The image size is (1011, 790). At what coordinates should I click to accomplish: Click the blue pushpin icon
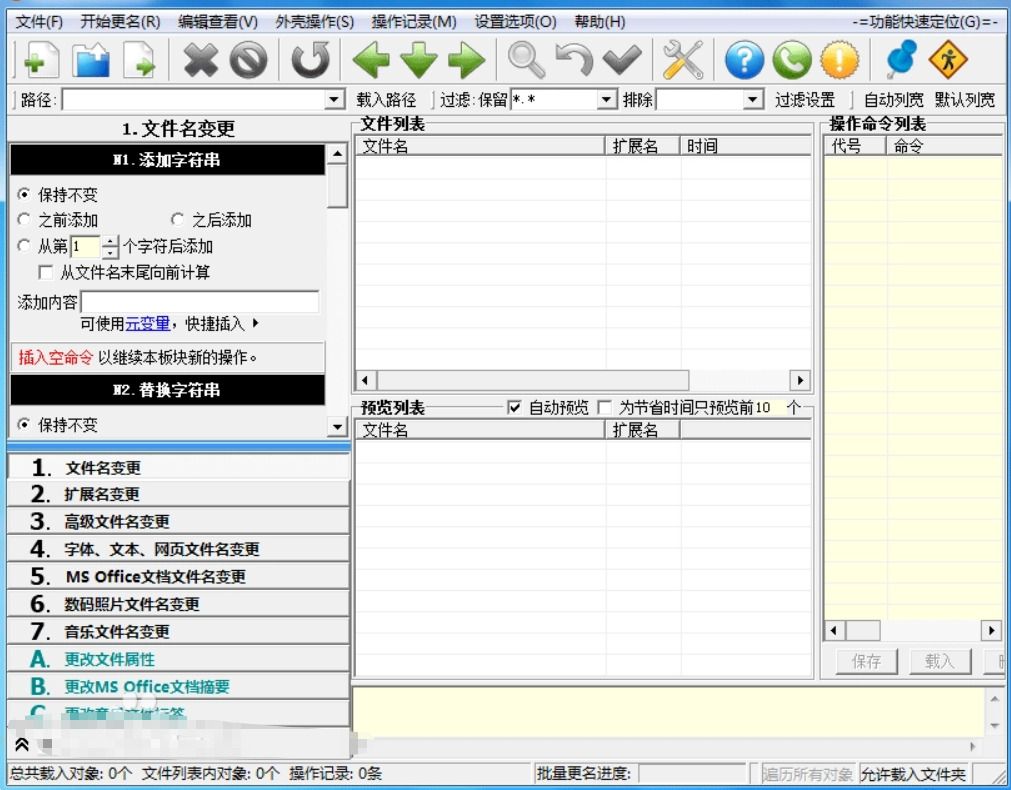point(900,61)
